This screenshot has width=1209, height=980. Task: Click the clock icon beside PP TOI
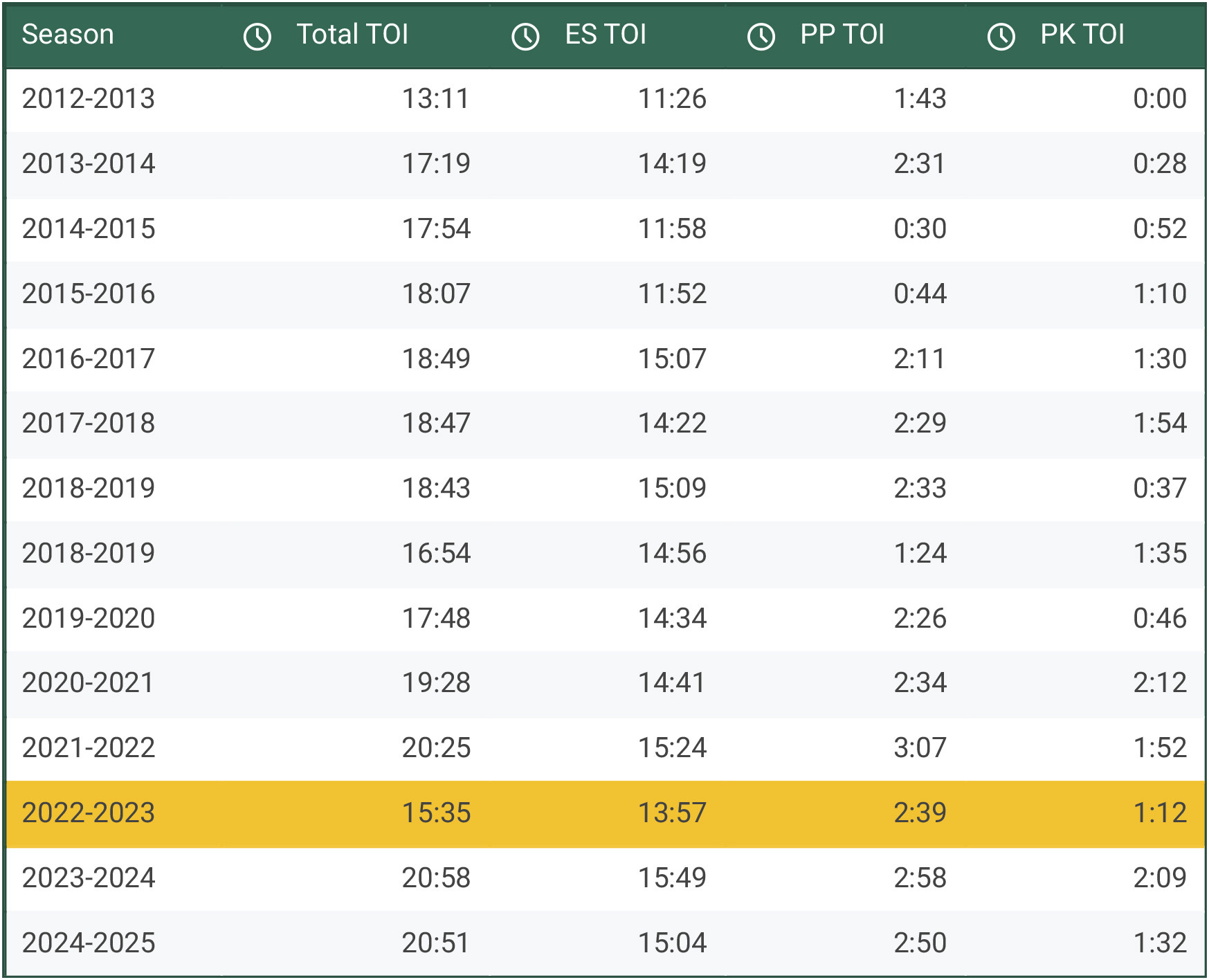761,36
